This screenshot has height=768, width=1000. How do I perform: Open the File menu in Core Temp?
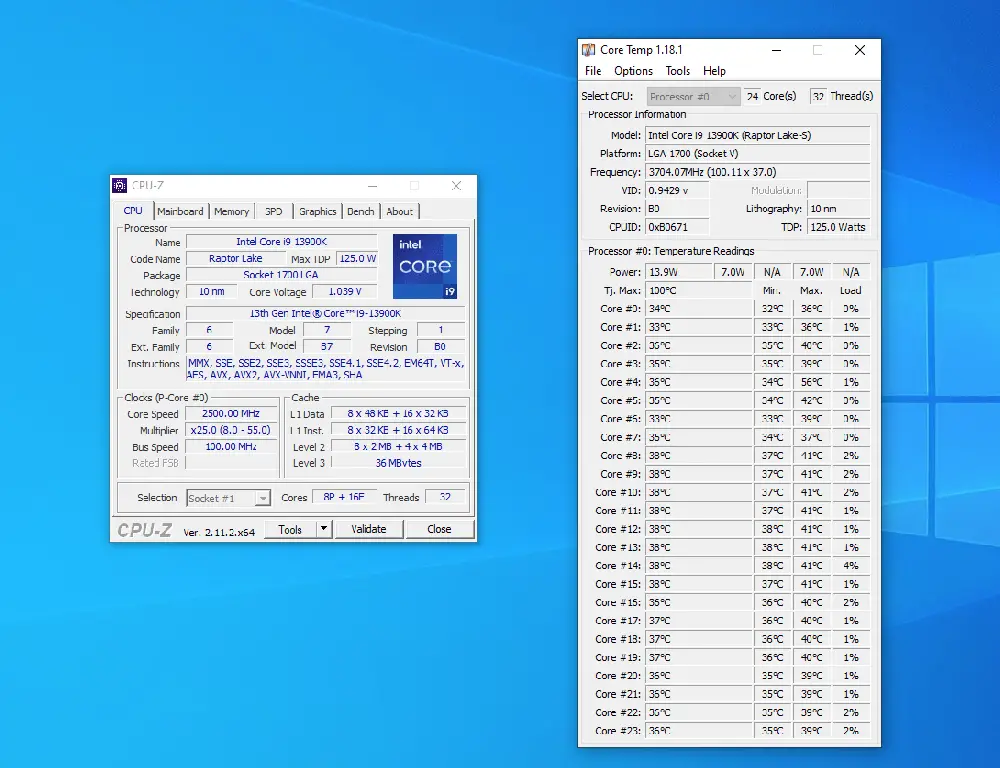click(x=593, y=71)
